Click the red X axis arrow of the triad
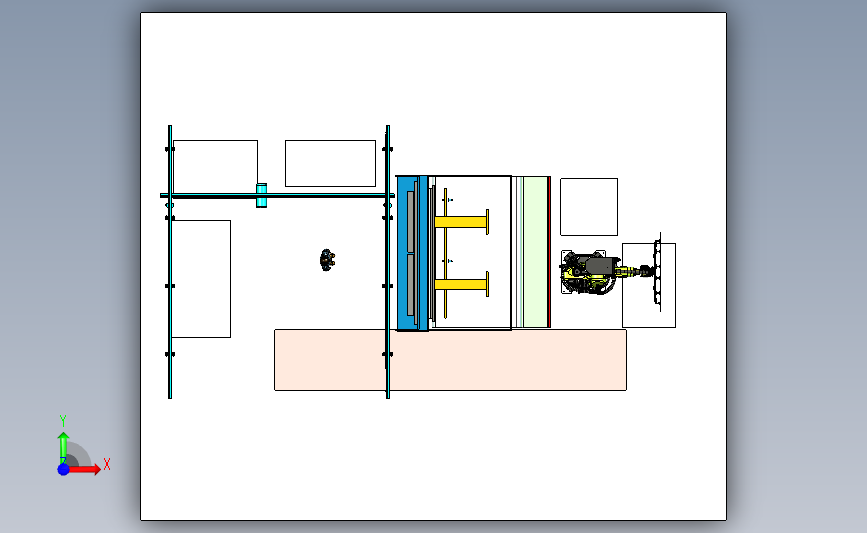 (x=86, y=469)
